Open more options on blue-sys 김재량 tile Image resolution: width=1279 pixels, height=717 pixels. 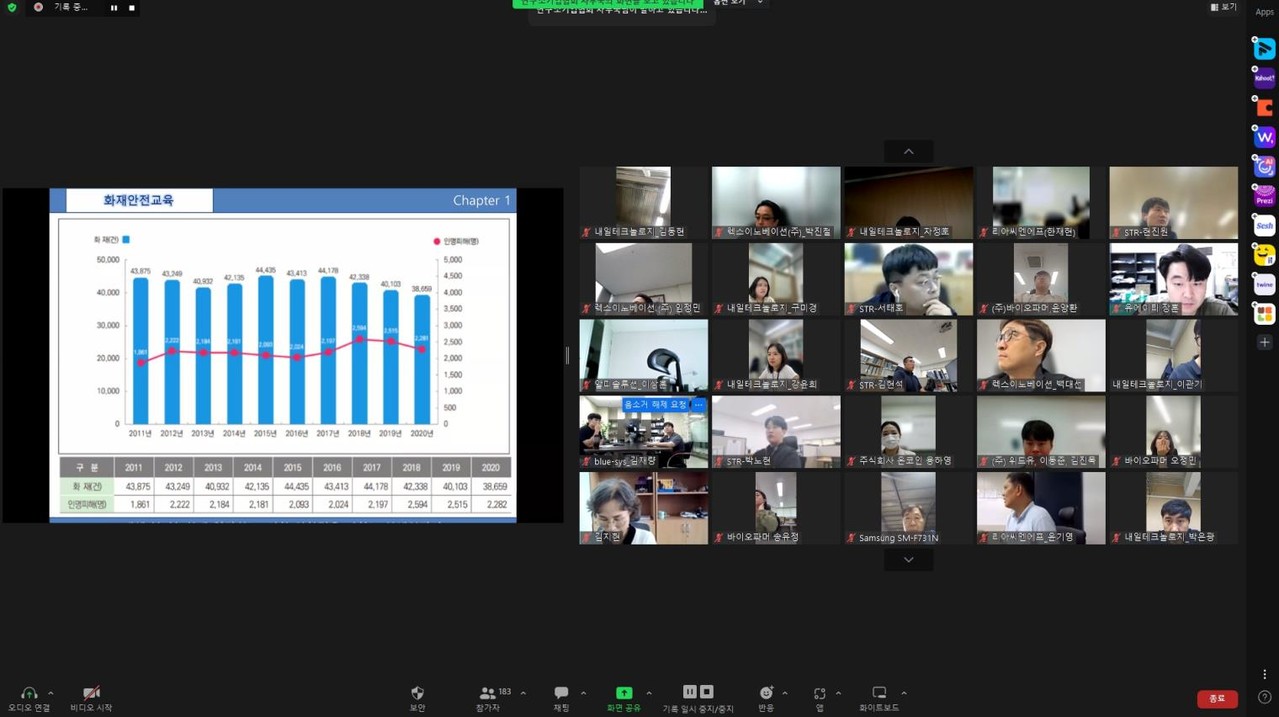click(x=699, y=405)
